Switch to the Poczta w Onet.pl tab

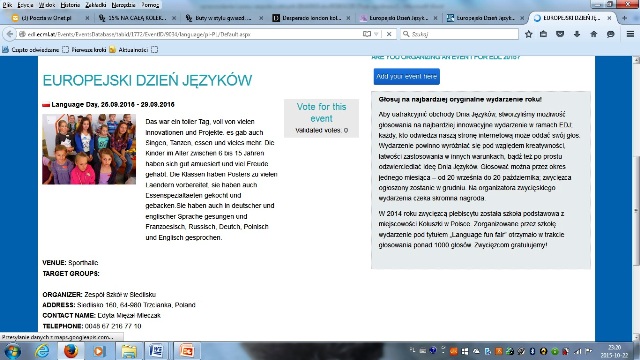tap(47, 18)
